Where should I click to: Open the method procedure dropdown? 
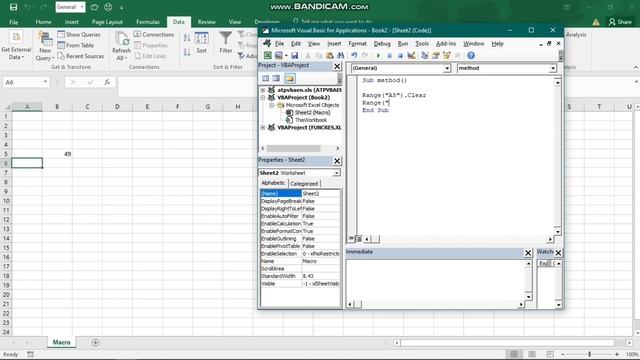click(x=553, y=68)
